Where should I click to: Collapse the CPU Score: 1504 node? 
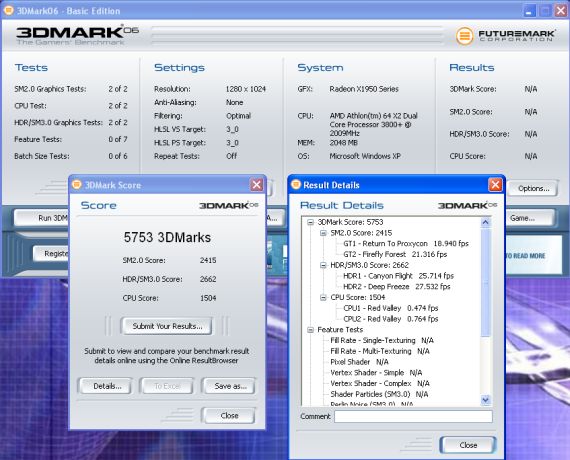323,297
